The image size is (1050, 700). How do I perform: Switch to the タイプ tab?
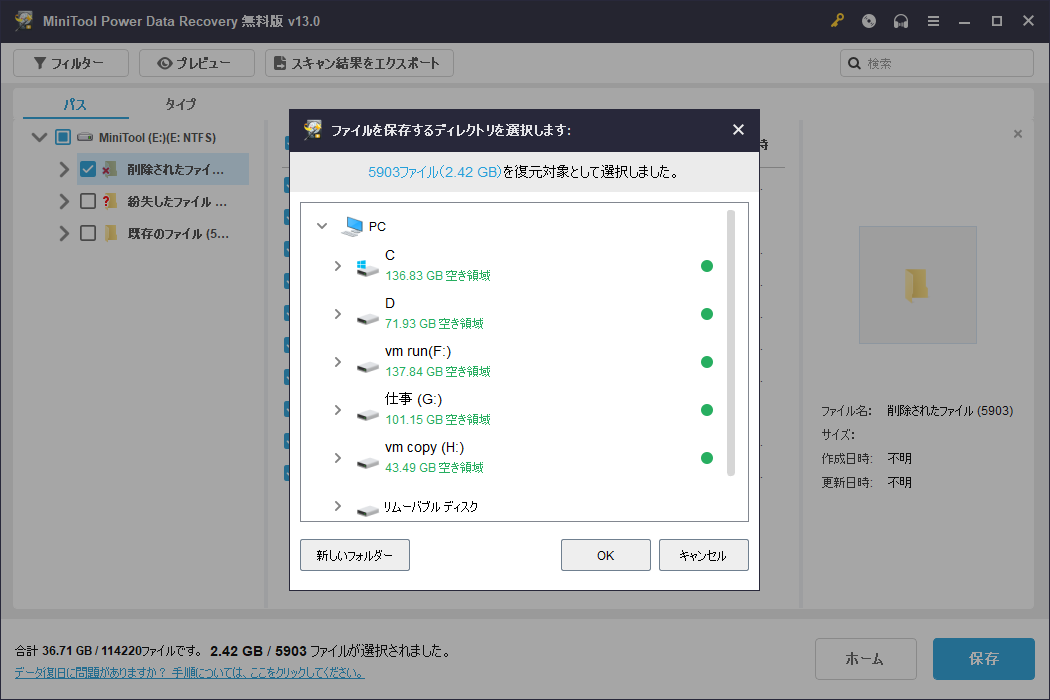(180, 104)
